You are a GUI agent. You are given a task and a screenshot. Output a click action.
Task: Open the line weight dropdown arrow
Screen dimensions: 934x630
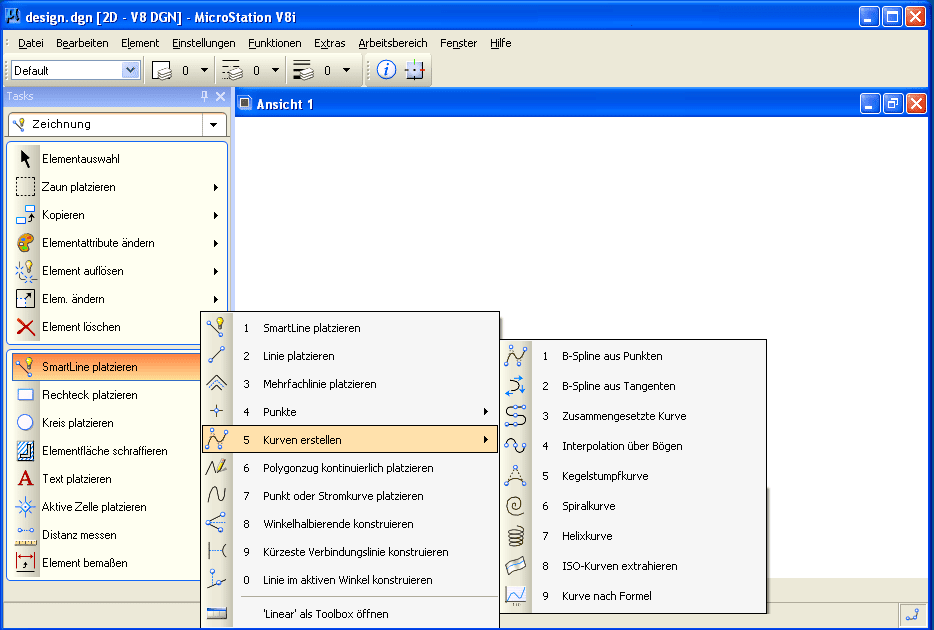pyautogui.click(x=346, y=70)
